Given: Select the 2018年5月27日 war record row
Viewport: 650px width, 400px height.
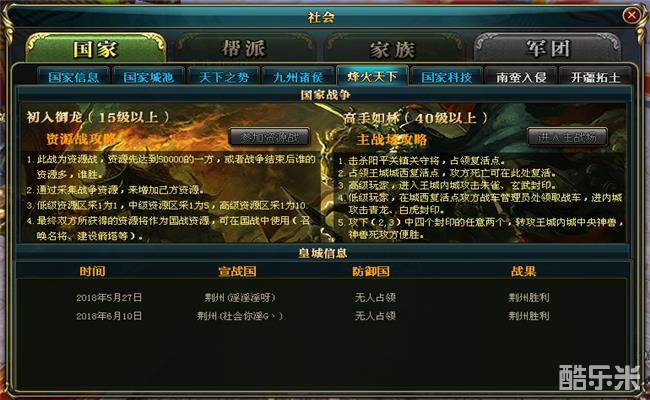Looking at the screenshot, I should [x=322, y=297].
